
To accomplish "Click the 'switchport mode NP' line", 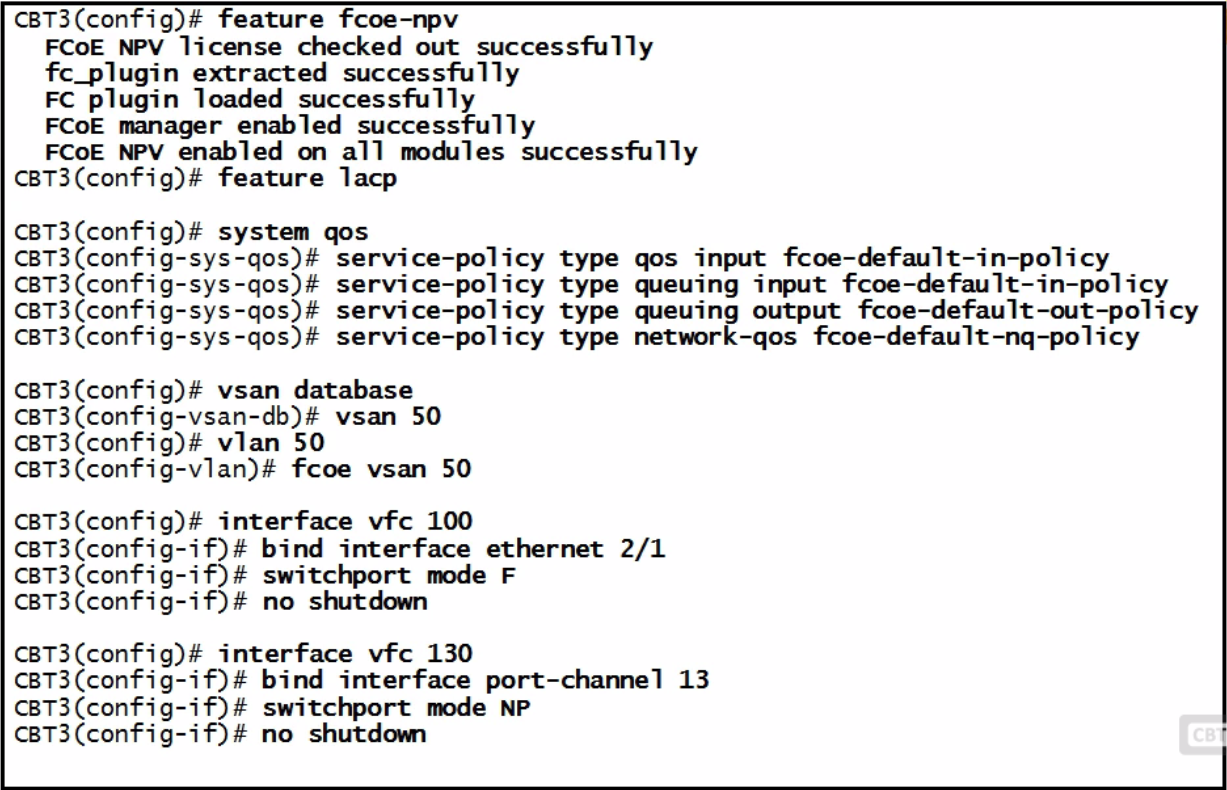I will (273, 707).
